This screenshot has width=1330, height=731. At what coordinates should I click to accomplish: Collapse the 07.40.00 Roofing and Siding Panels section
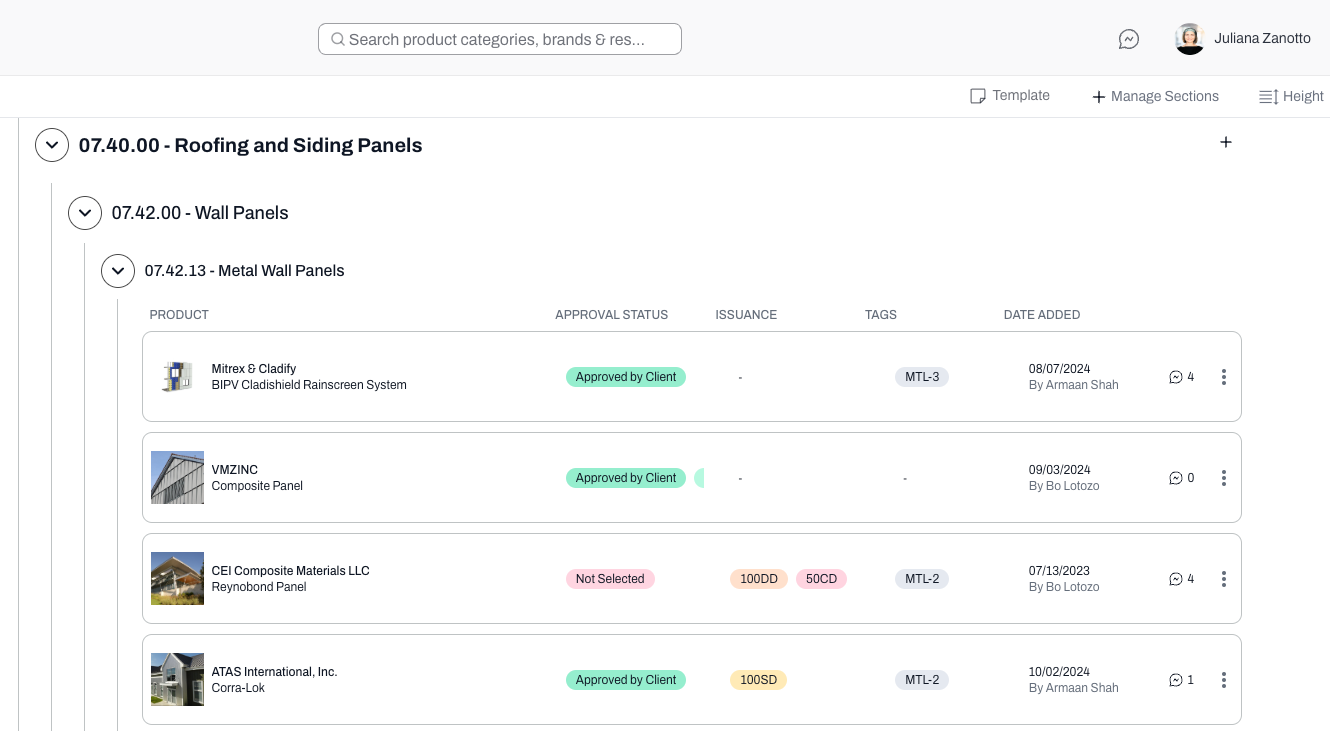(52, 145)
